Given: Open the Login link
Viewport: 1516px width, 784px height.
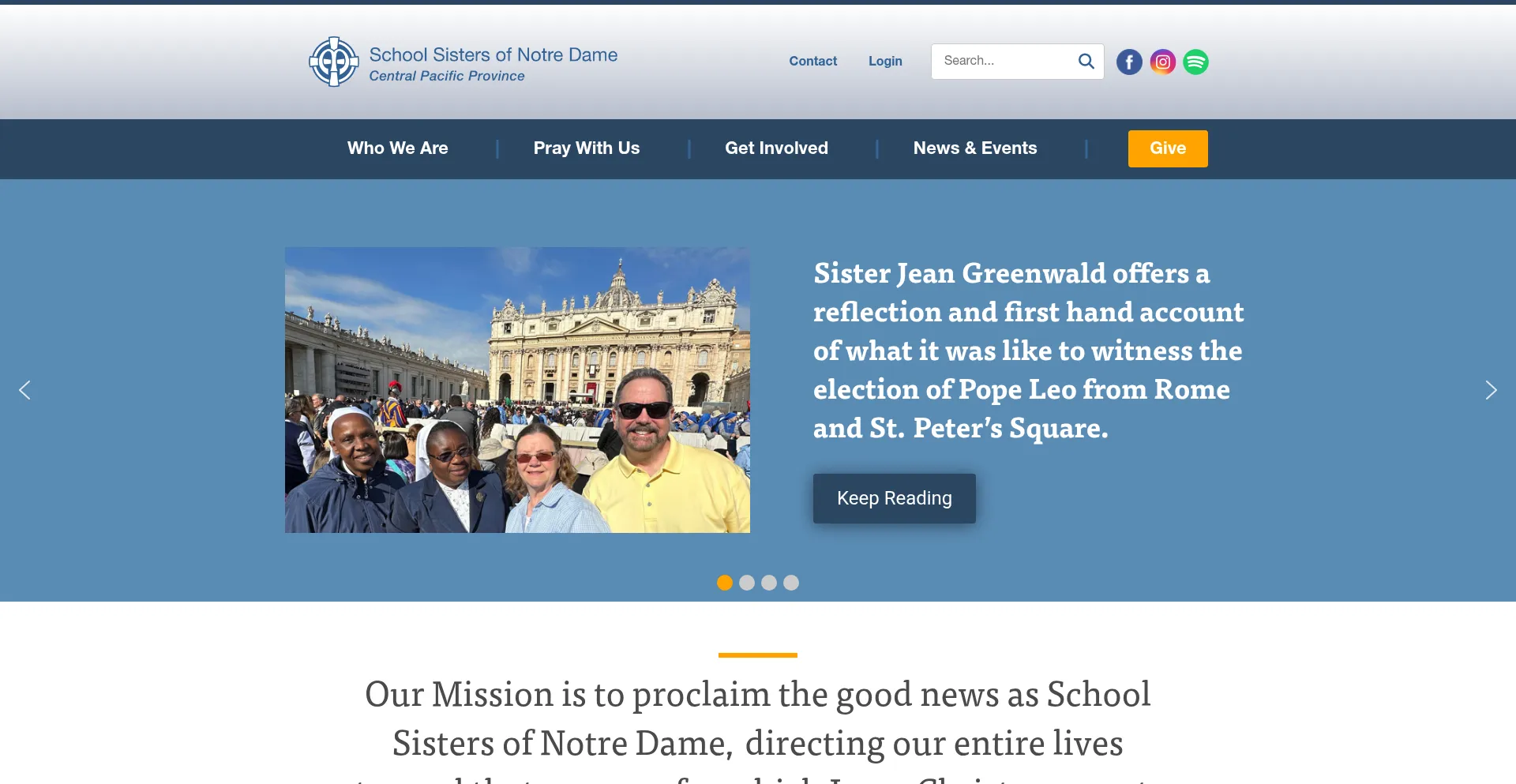Looking at the screenshot, I should click(x=885, y=61).
